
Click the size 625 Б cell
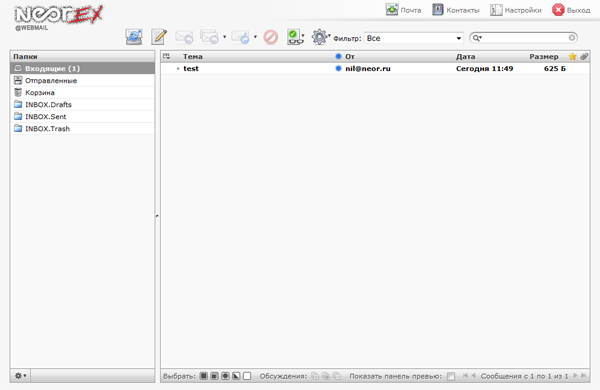554,69
